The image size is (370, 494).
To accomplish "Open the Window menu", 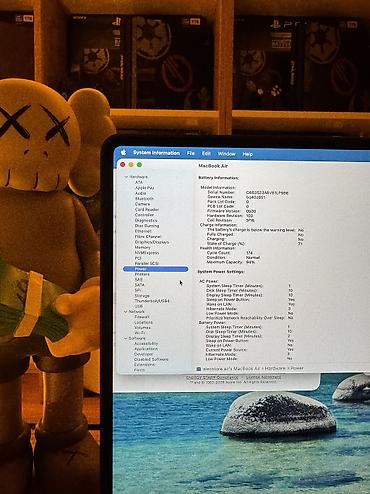I will pyautogui.click(x=227, y=154).
